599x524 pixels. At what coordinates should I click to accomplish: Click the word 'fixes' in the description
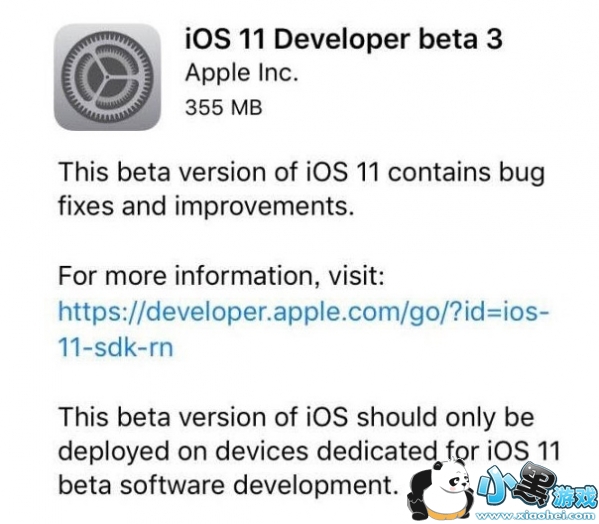(86, 205)
